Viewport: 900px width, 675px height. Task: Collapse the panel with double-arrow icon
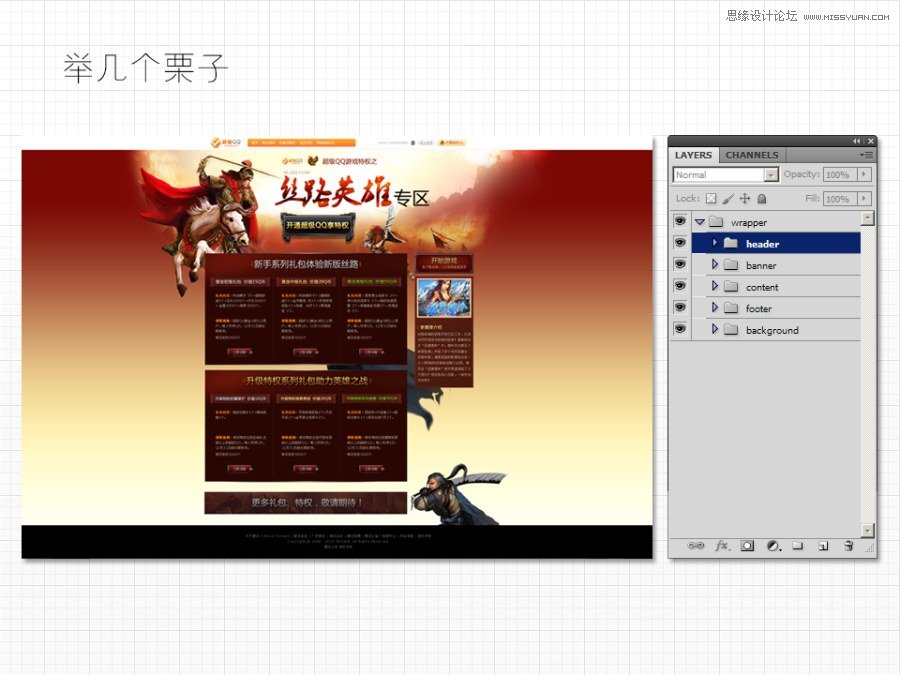(x=856, y=141)
